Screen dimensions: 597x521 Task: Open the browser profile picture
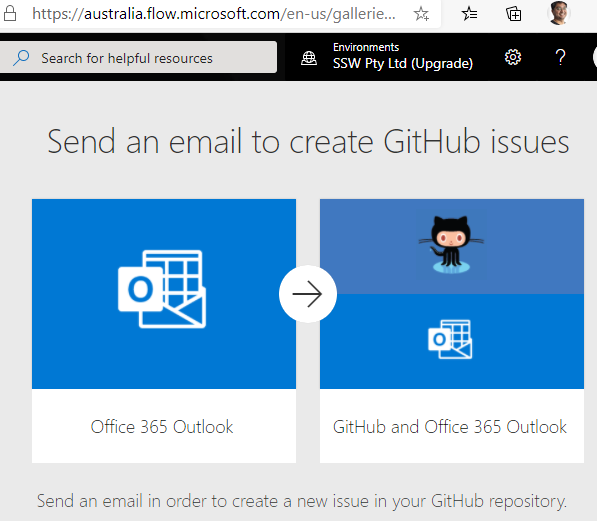pos(559,13)
